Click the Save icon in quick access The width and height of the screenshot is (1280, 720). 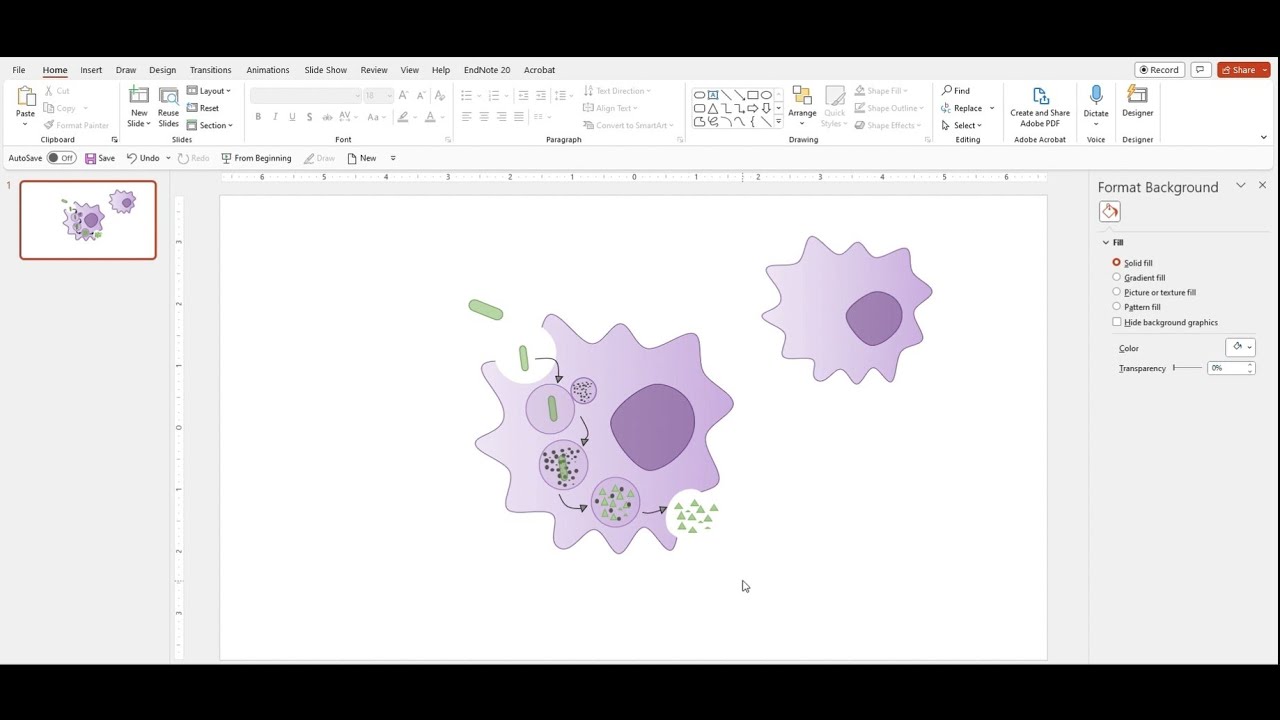click(x=91, y=158)
